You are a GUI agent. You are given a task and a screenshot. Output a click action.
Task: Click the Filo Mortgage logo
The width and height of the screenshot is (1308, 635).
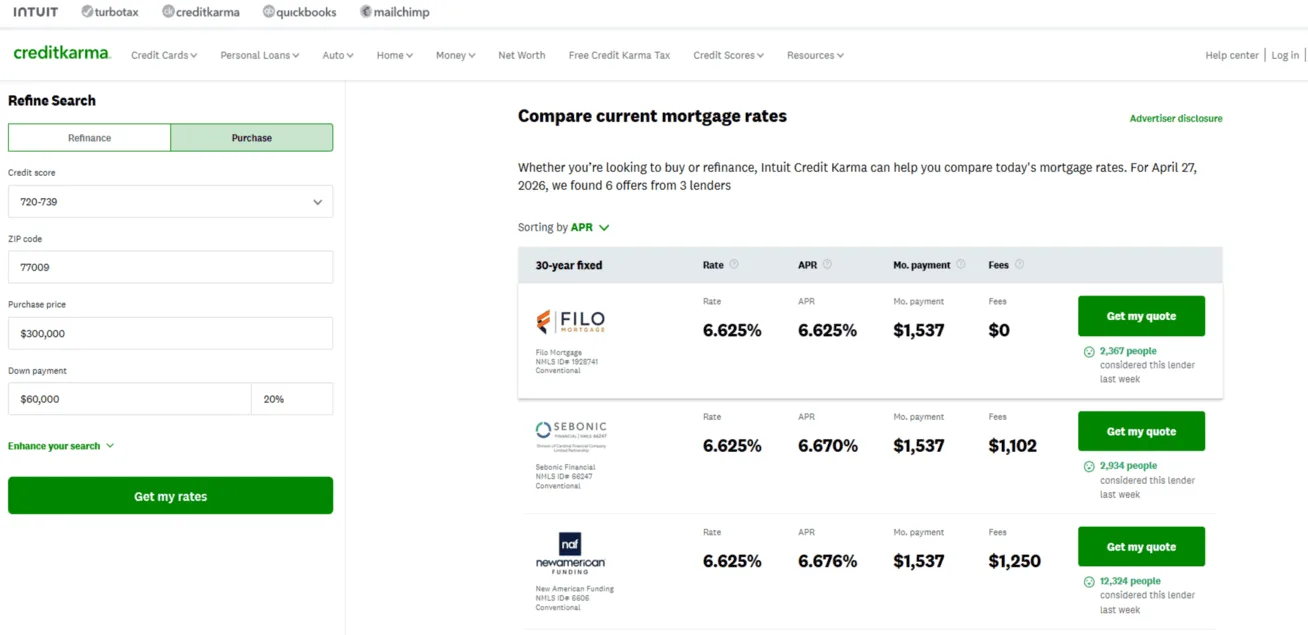tap(571, 322)
